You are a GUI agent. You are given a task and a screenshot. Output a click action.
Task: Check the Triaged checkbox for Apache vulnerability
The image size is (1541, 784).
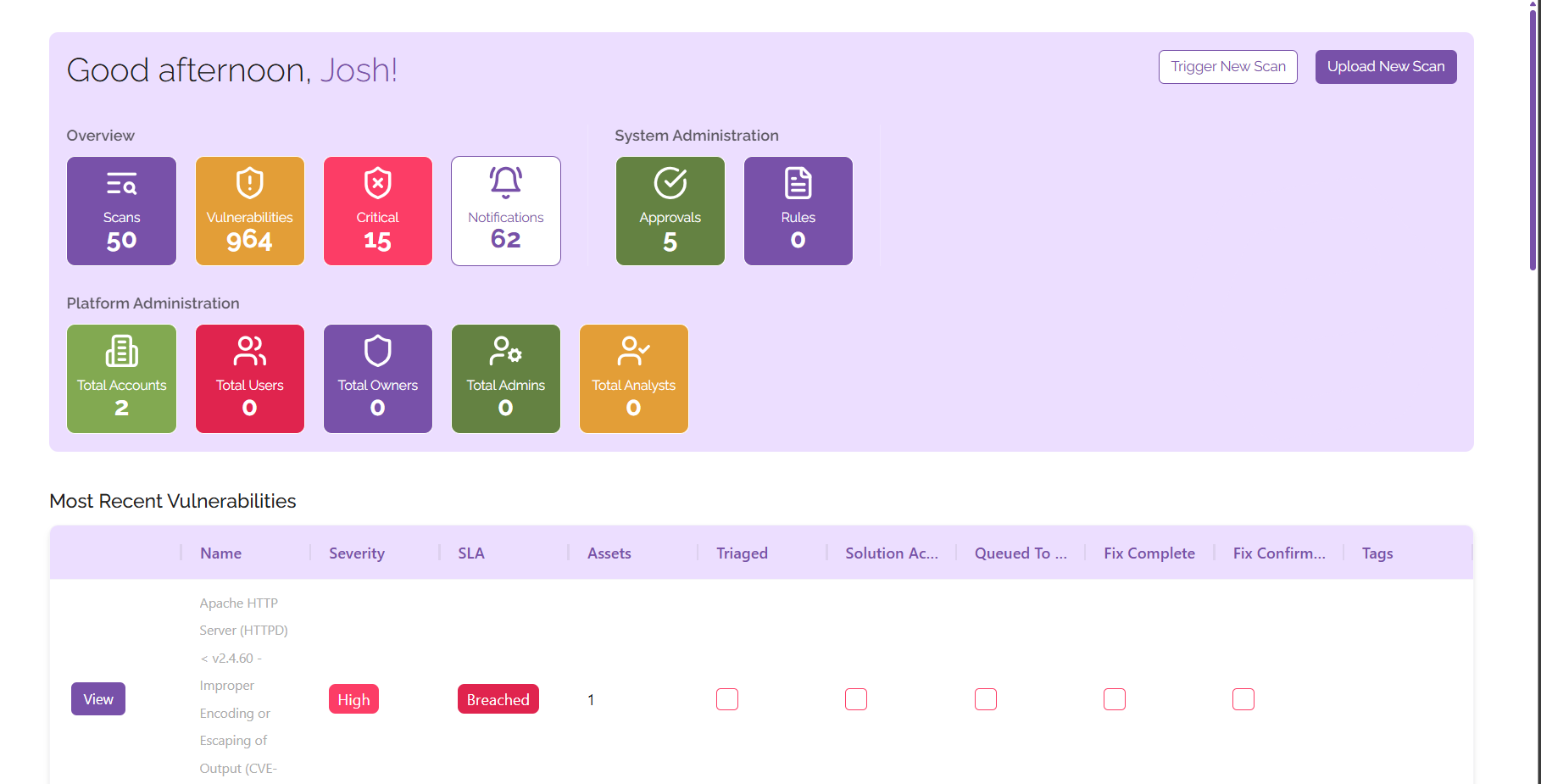727,699
